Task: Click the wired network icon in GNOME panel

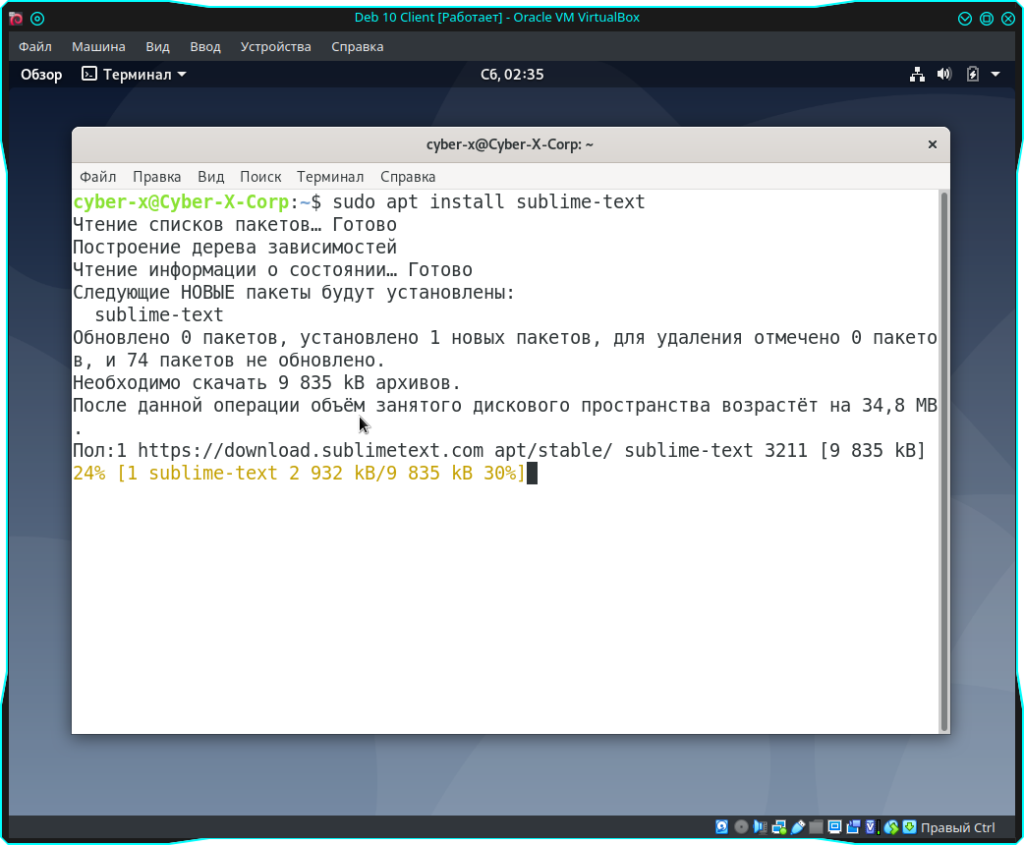Action: point(917,75)
